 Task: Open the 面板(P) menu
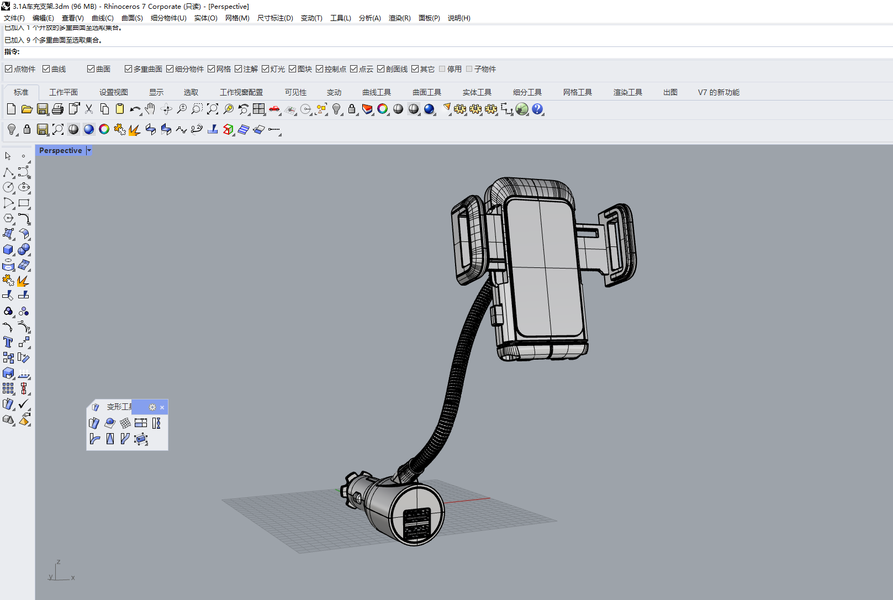click(x=429, y=18)
